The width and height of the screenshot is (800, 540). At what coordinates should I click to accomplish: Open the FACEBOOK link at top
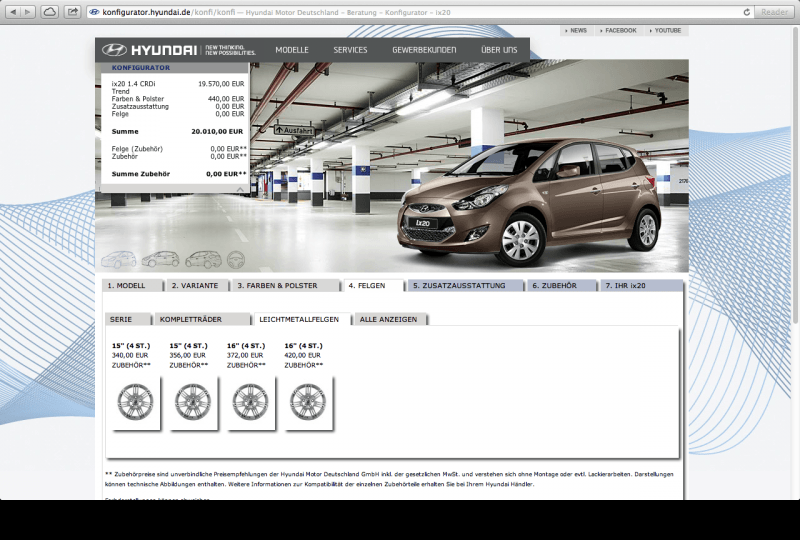click(x=618, y=31)
